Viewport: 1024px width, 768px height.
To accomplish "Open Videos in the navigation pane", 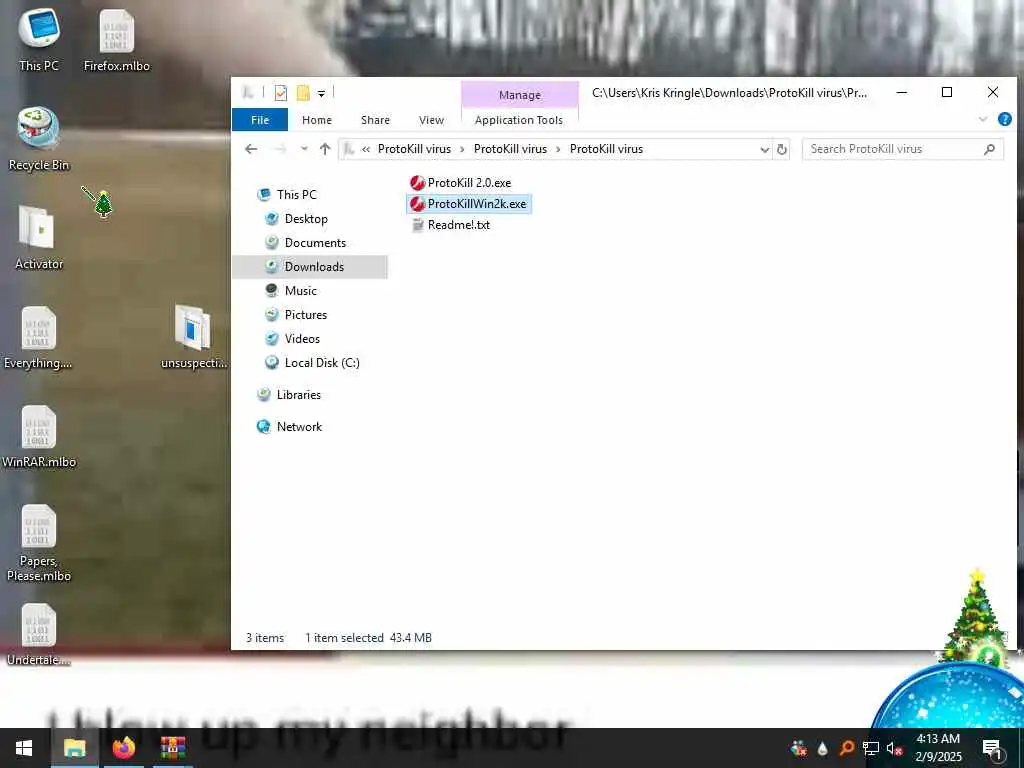I will [293, 339].
